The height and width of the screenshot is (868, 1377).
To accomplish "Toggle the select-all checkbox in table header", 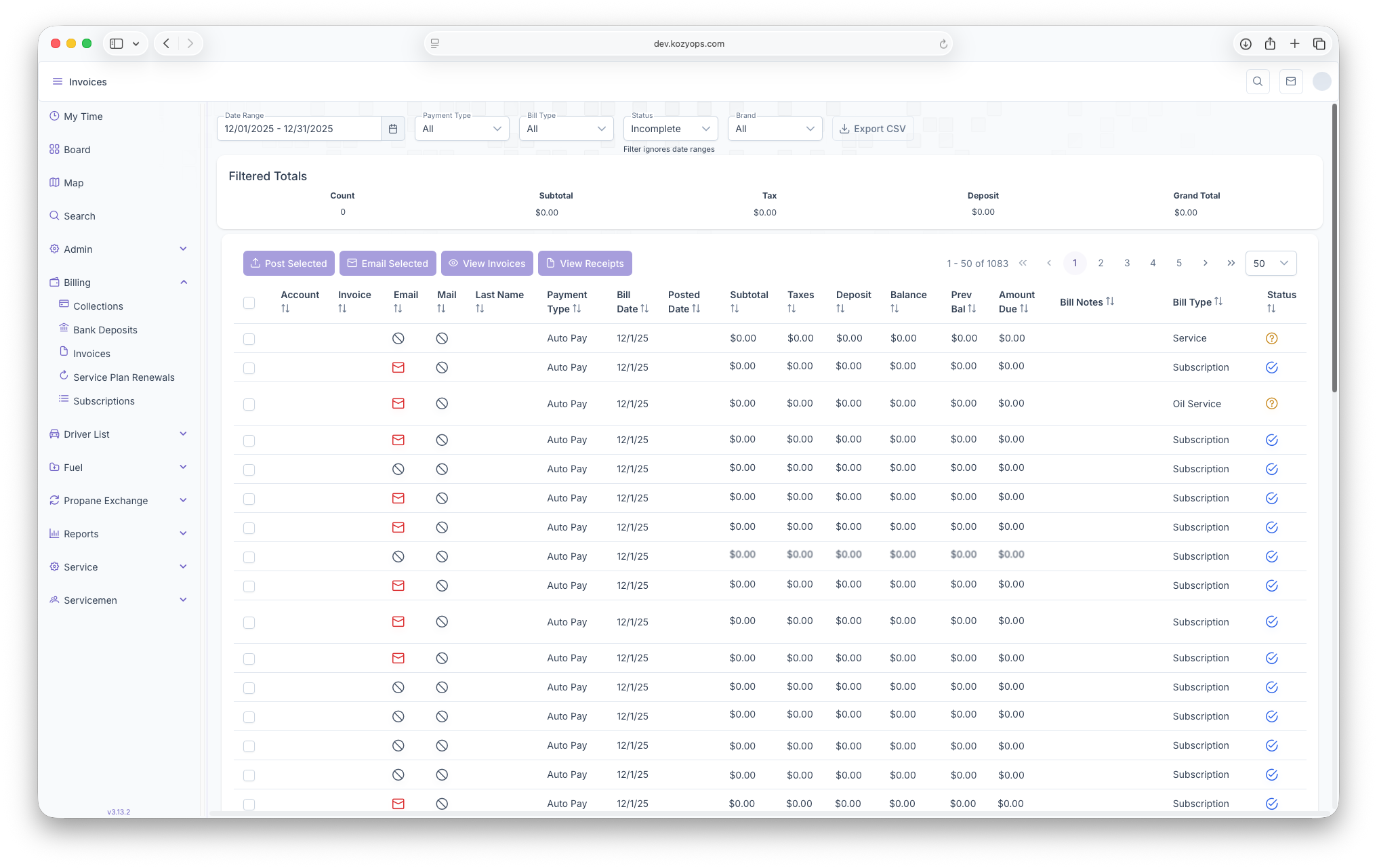I will tap(249, 303).
